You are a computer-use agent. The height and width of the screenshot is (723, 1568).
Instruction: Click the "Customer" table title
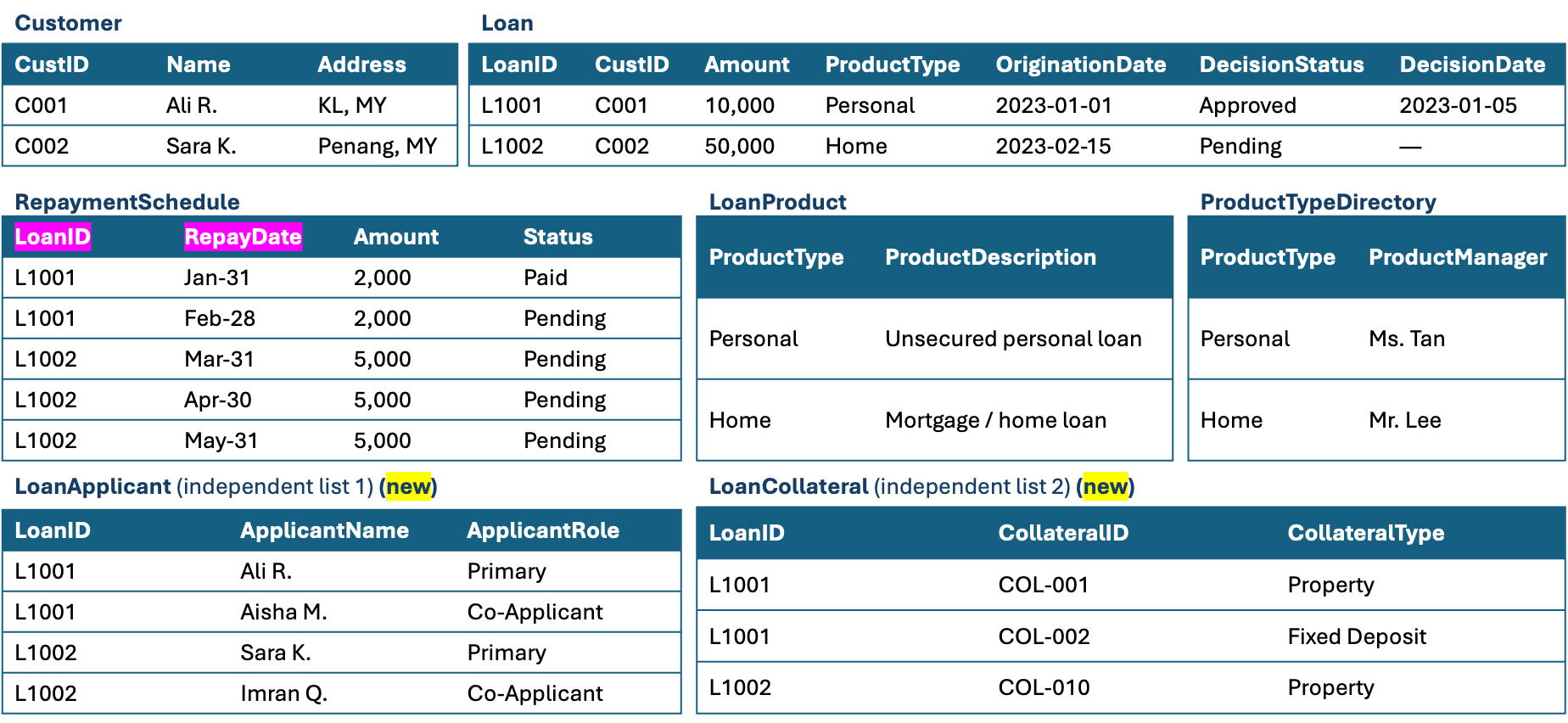point(68,23)
